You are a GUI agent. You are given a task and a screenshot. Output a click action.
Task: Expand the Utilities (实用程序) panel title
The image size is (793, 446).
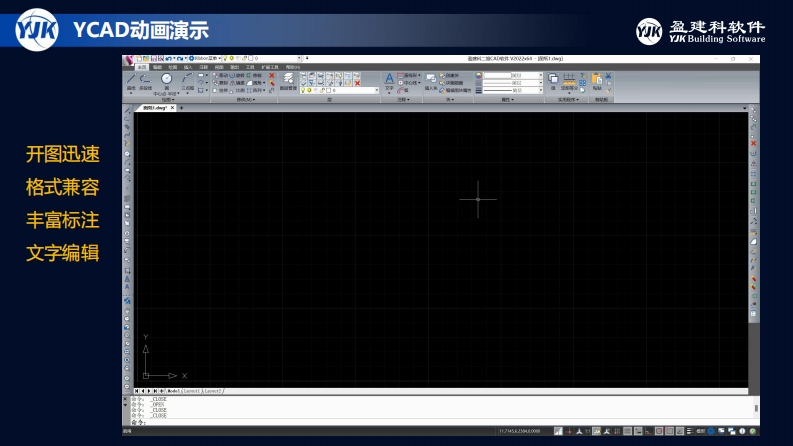568,100
